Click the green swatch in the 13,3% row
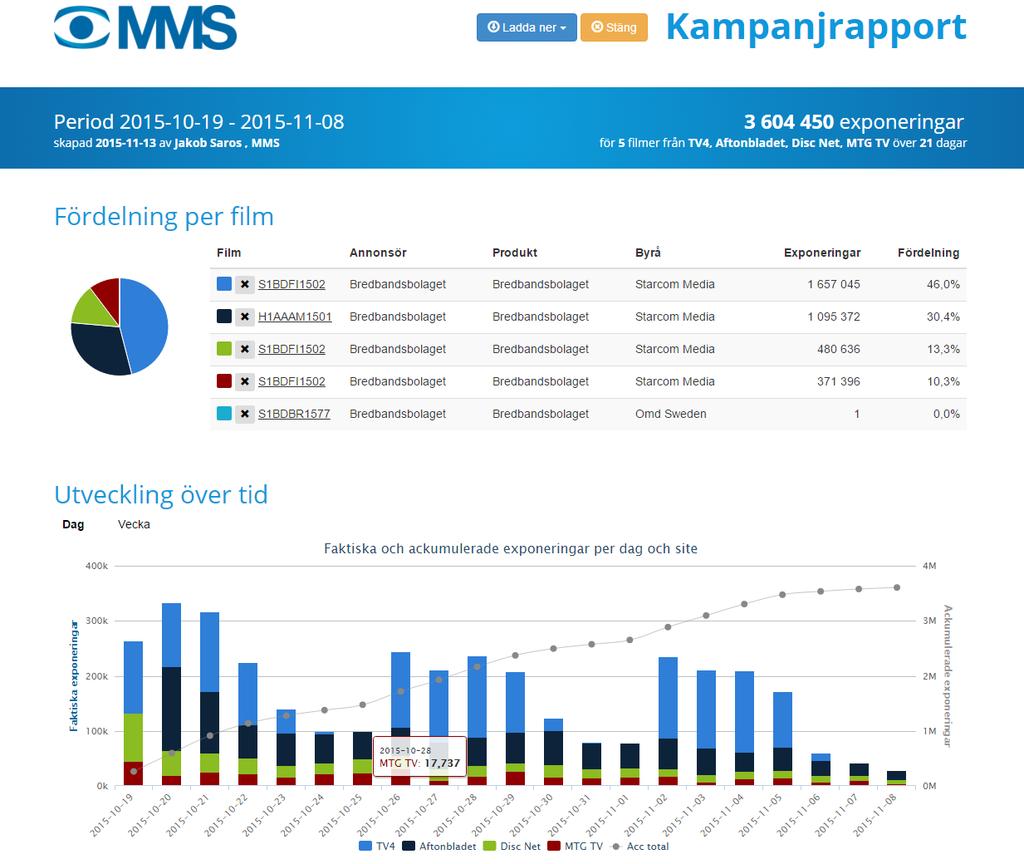This screenshot has width=1024, height=864. [224, 348]
